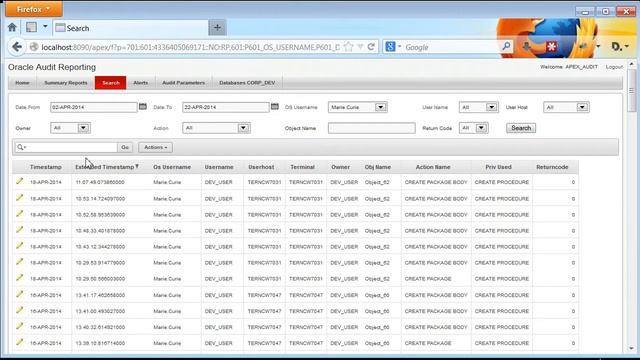Viewport: 640px width, 360px height.
Task: Sort by Obj Name column header
Action: (378, 167)
